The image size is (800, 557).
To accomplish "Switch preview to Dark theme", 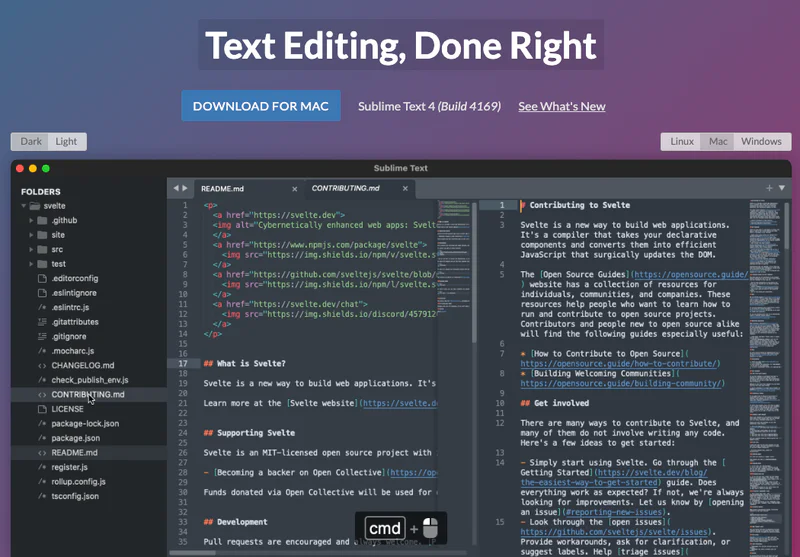I will tap(31, 141).
